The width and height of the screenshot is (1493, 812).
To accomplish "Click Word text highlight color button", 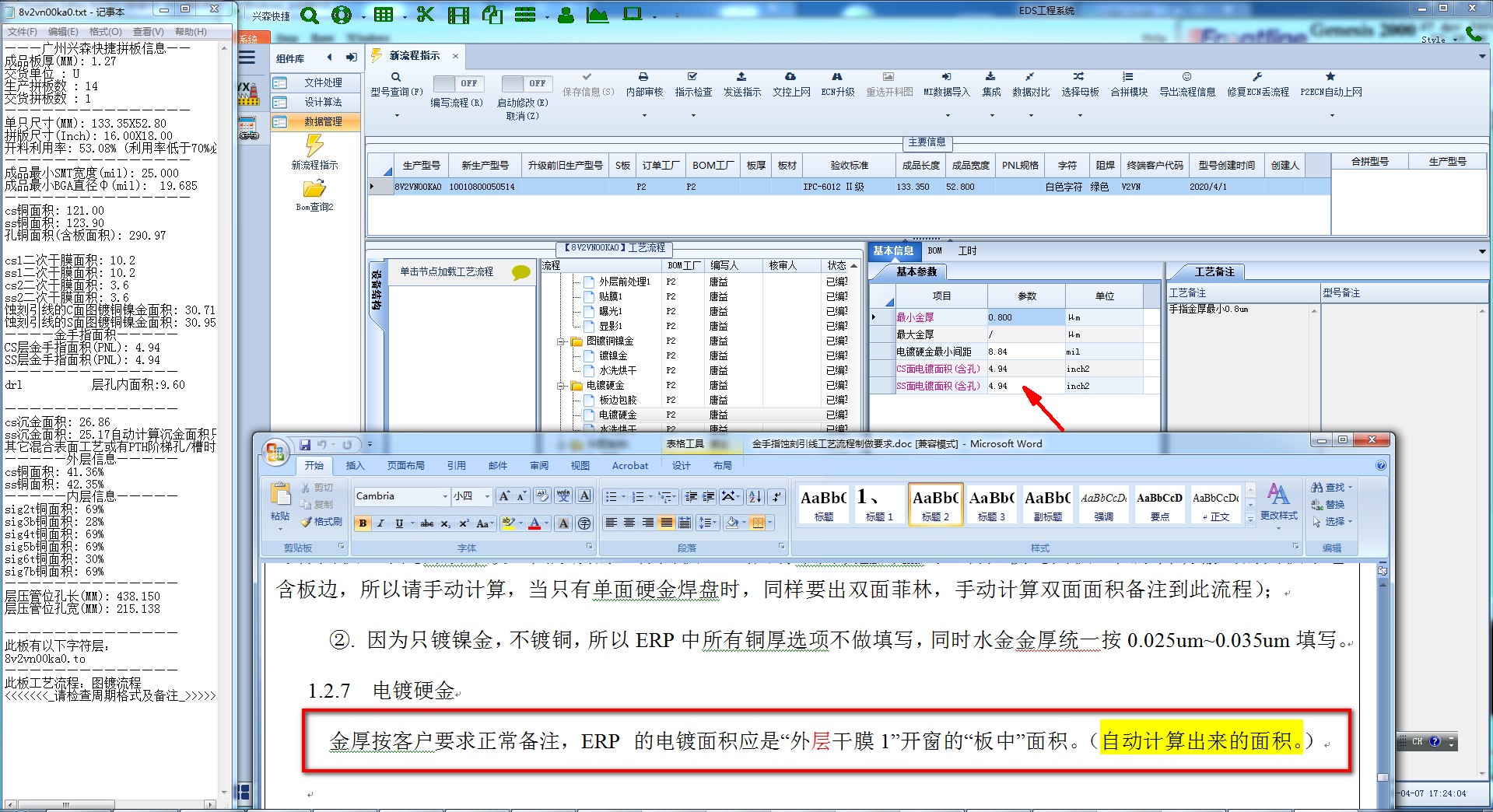I will (508, 523).
